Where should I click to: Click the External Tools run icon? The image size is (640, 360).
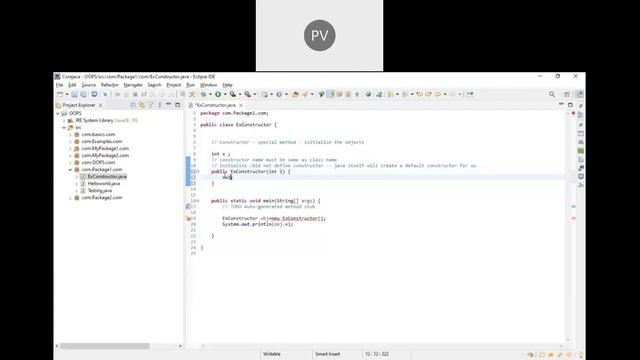point(247,94)
